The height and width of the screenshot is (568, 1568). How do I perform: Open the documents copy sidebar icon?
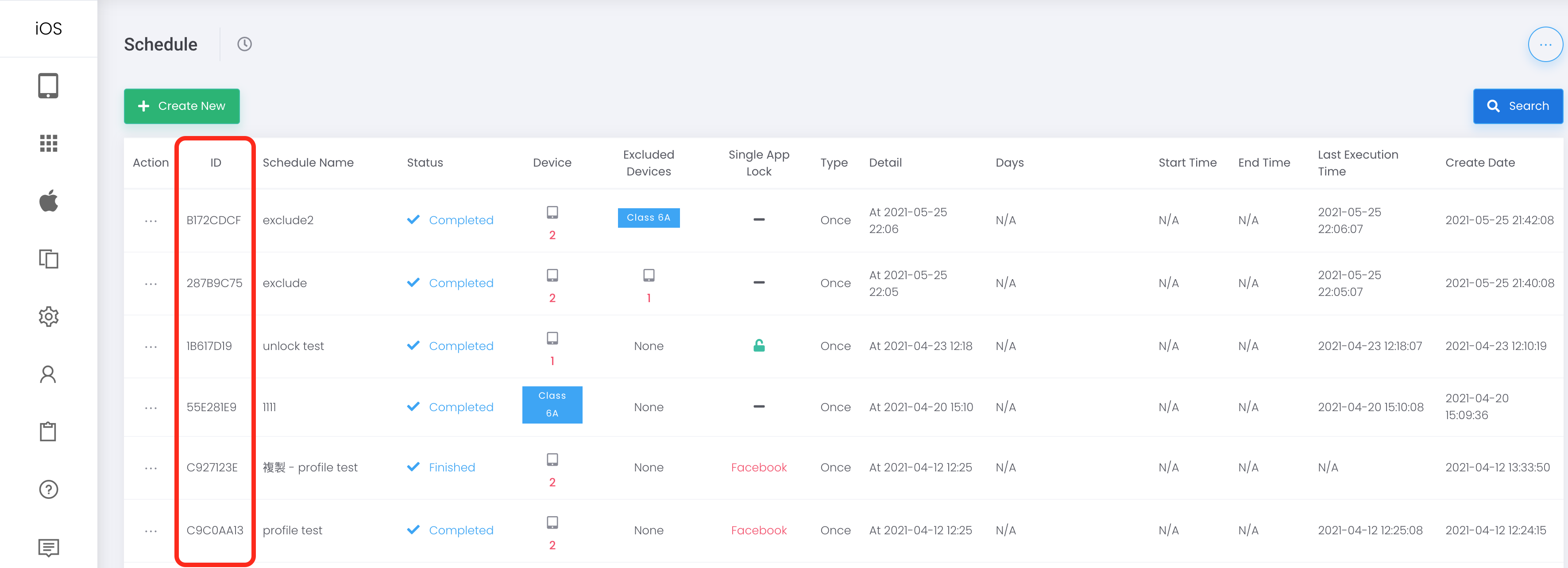point(48,258)
